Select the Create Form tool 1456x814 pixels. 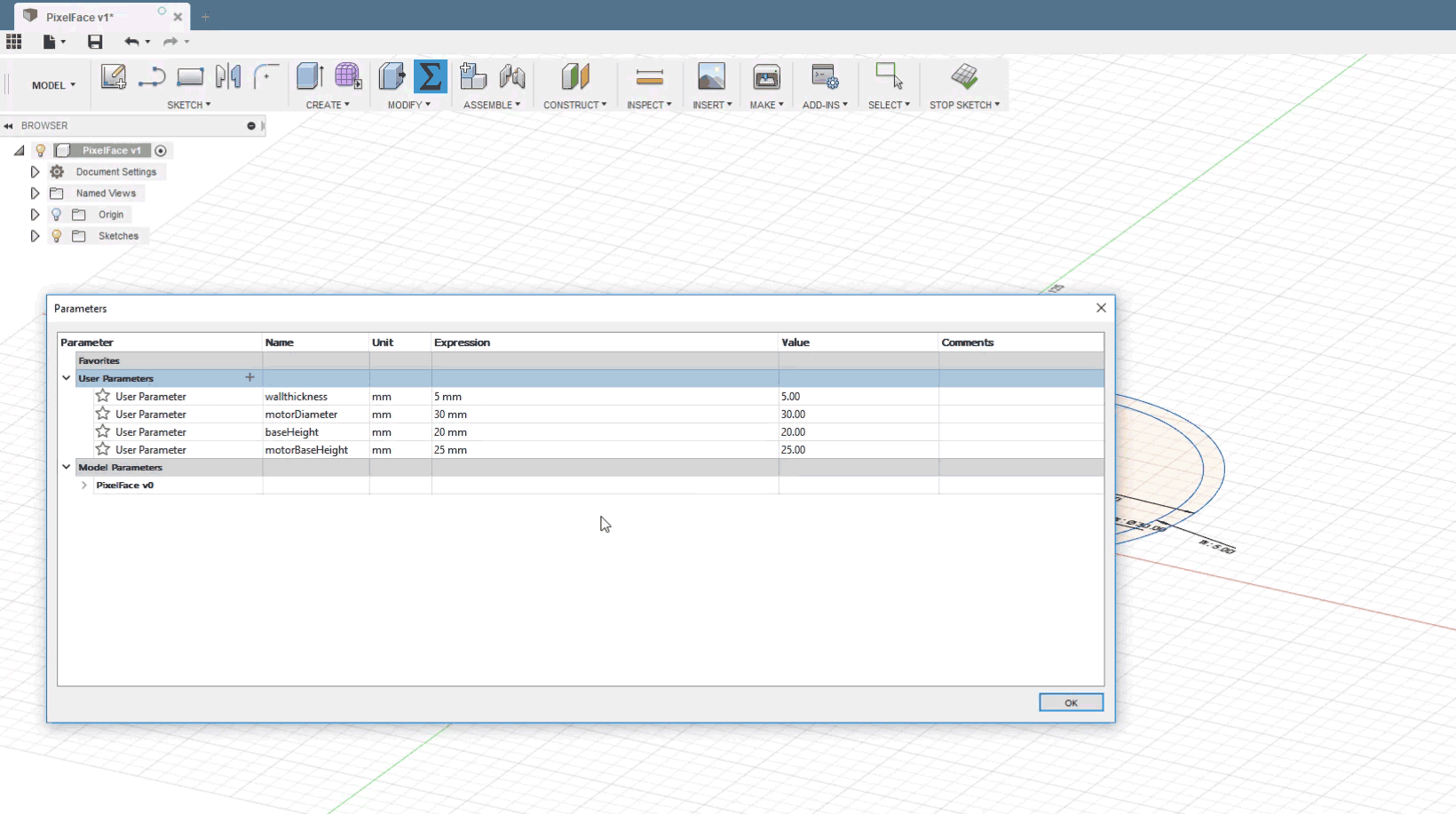click(348, 76)
